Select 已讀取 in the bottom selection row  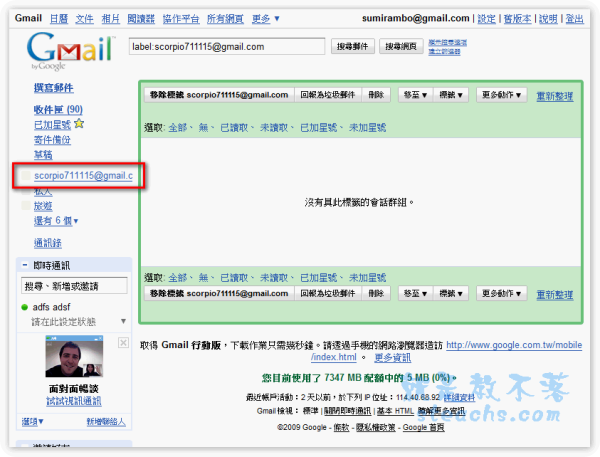tap(234, 277)
